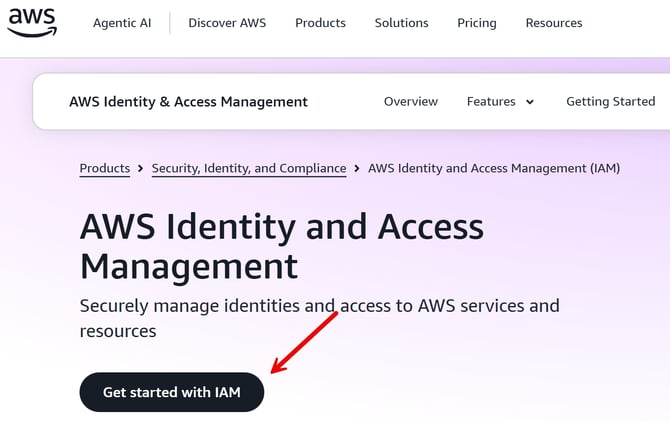Open the Products top navigation menu

(x=320, y=23)
